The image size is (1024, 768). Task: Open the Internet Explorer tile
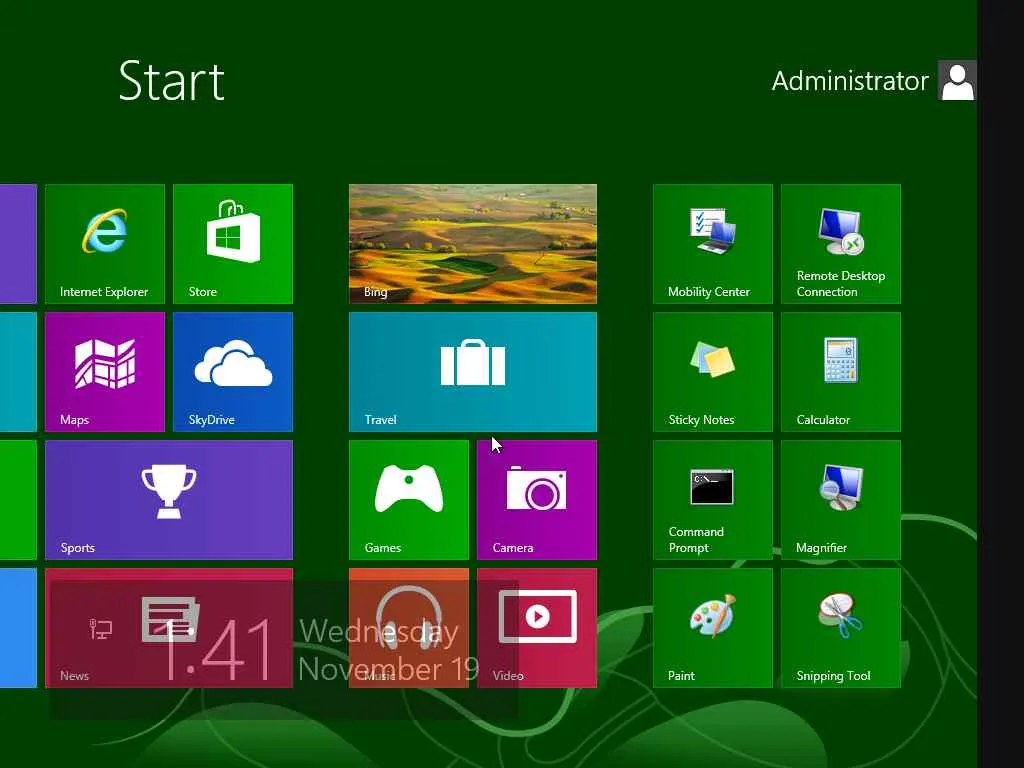[x=104, y=244]
